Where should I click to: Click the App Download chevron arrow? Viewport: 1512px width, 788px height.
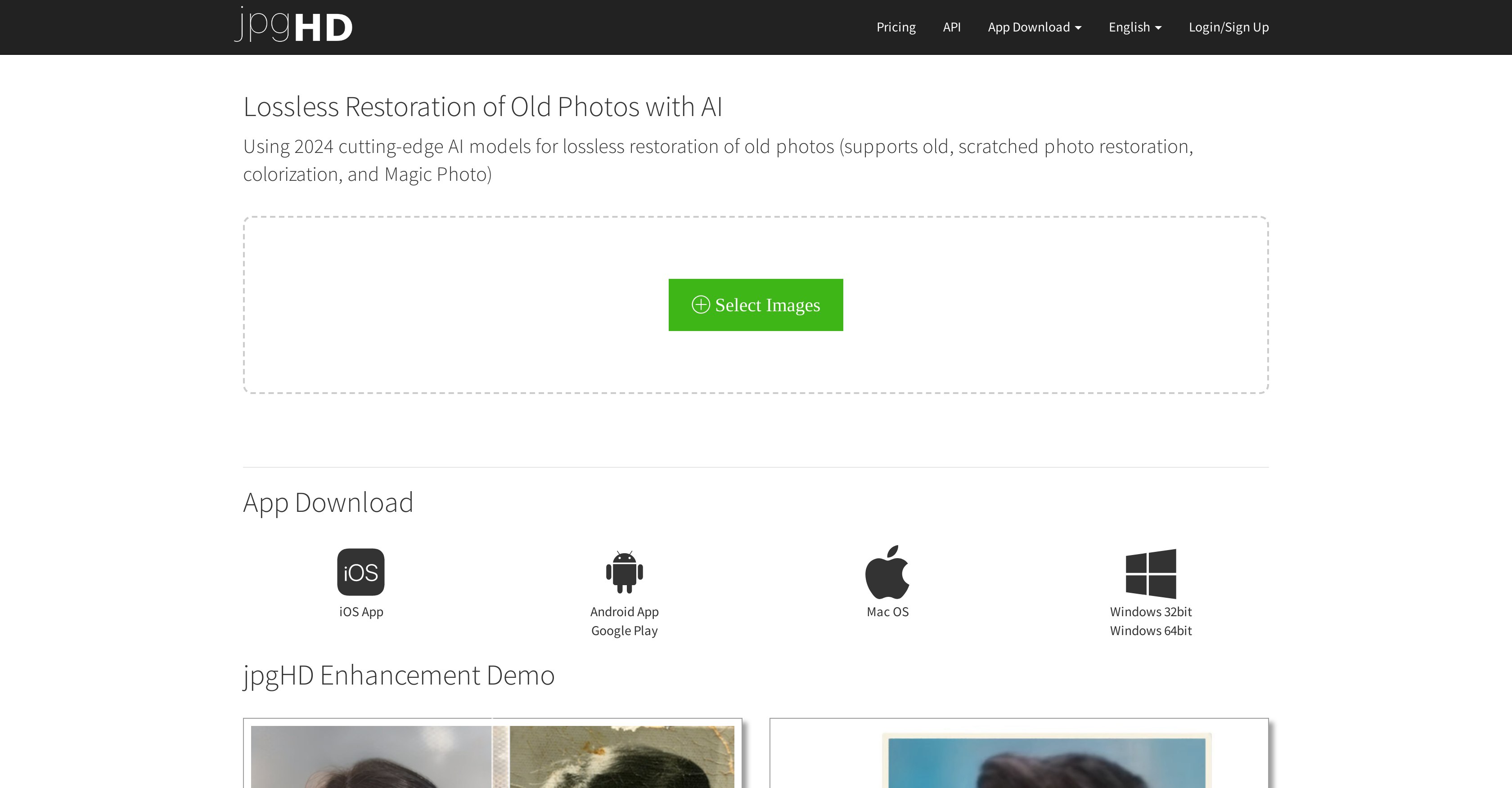tap(1078, 27)
